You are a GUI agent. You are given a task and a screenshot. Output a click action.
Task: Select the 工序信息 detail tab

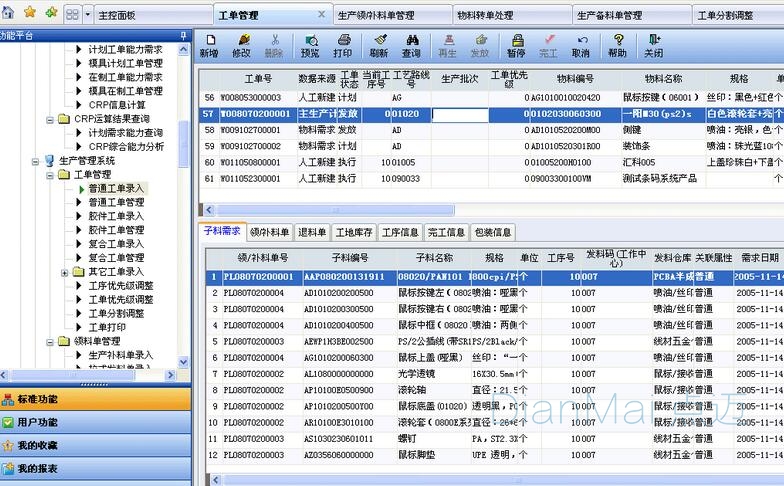(x=400, y=232)
